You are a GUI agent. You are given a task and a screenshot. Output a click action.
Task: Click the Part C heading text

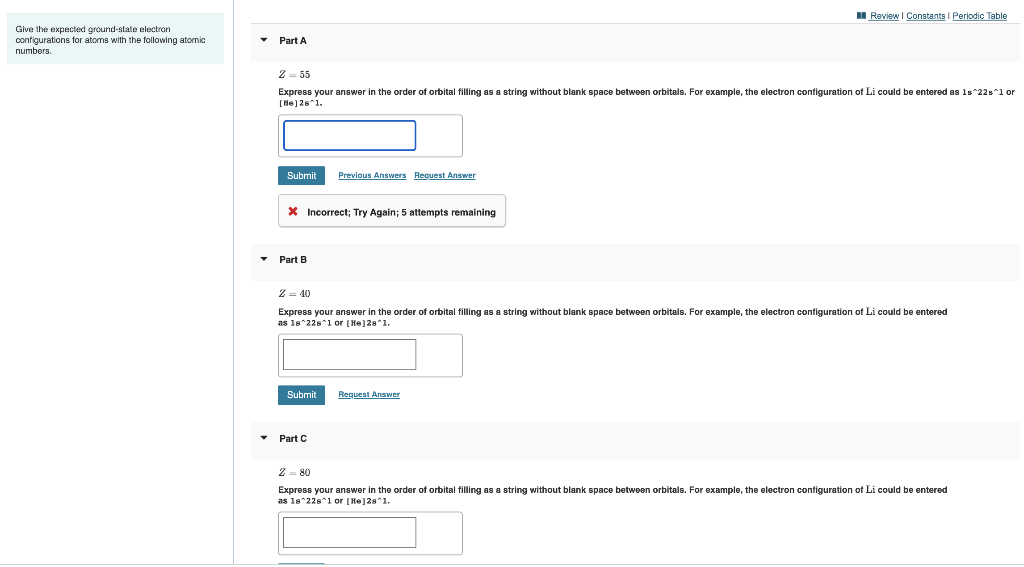tap(293, 438)
